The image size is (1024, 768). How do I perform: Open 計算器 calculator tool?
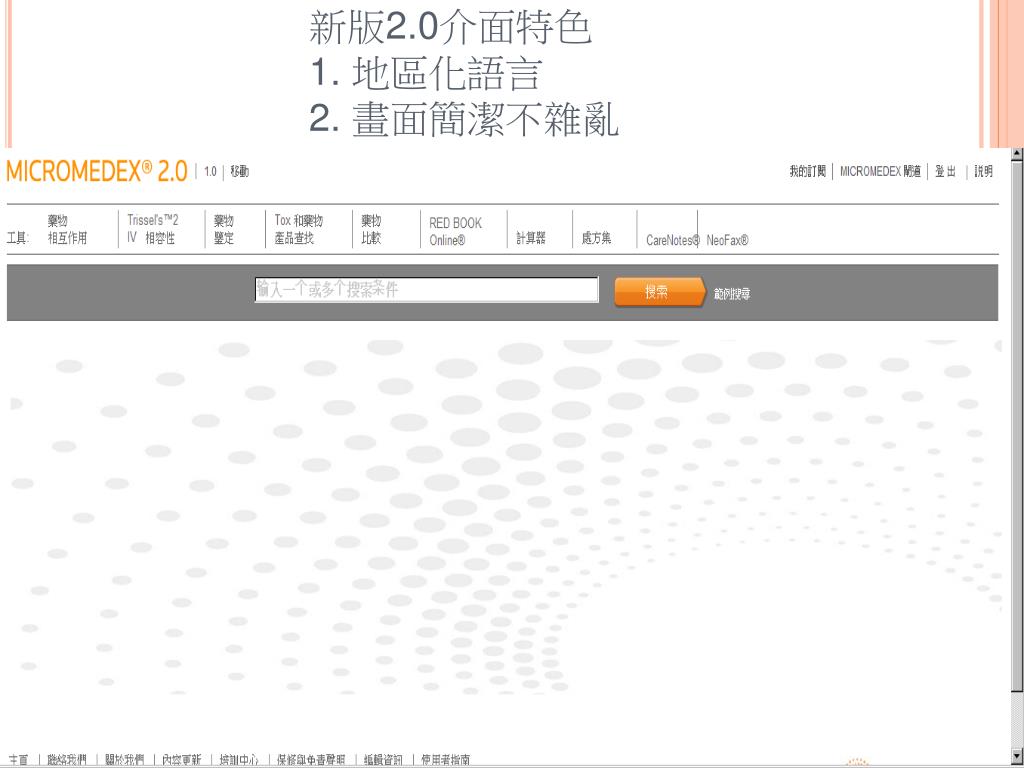(530, 238)
